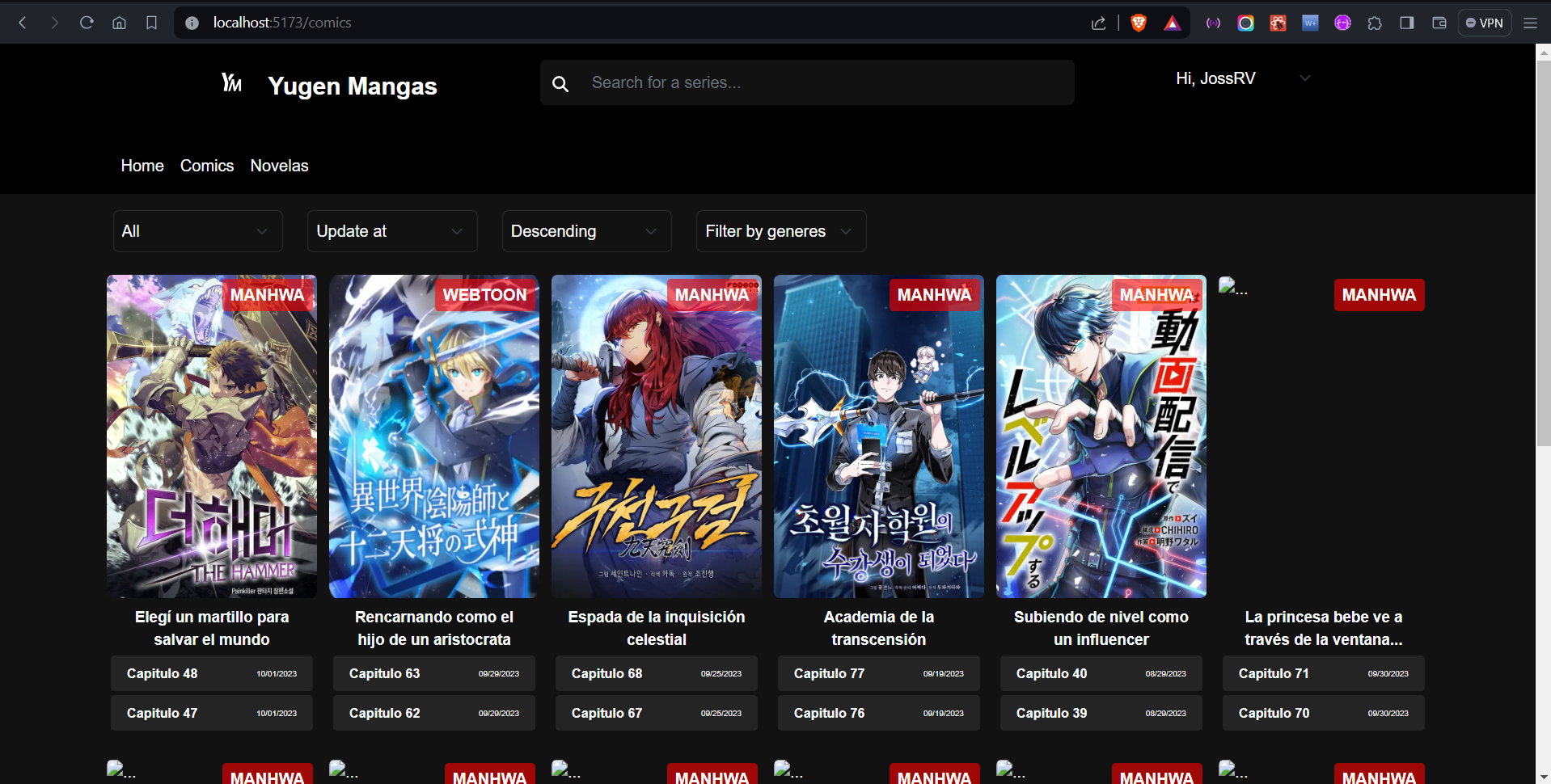The height and width of the screenshot is (784, 1551).
Task: Open the Hi, JossRV user menu
Action: pyautogui.click(x=1241, y=78)
